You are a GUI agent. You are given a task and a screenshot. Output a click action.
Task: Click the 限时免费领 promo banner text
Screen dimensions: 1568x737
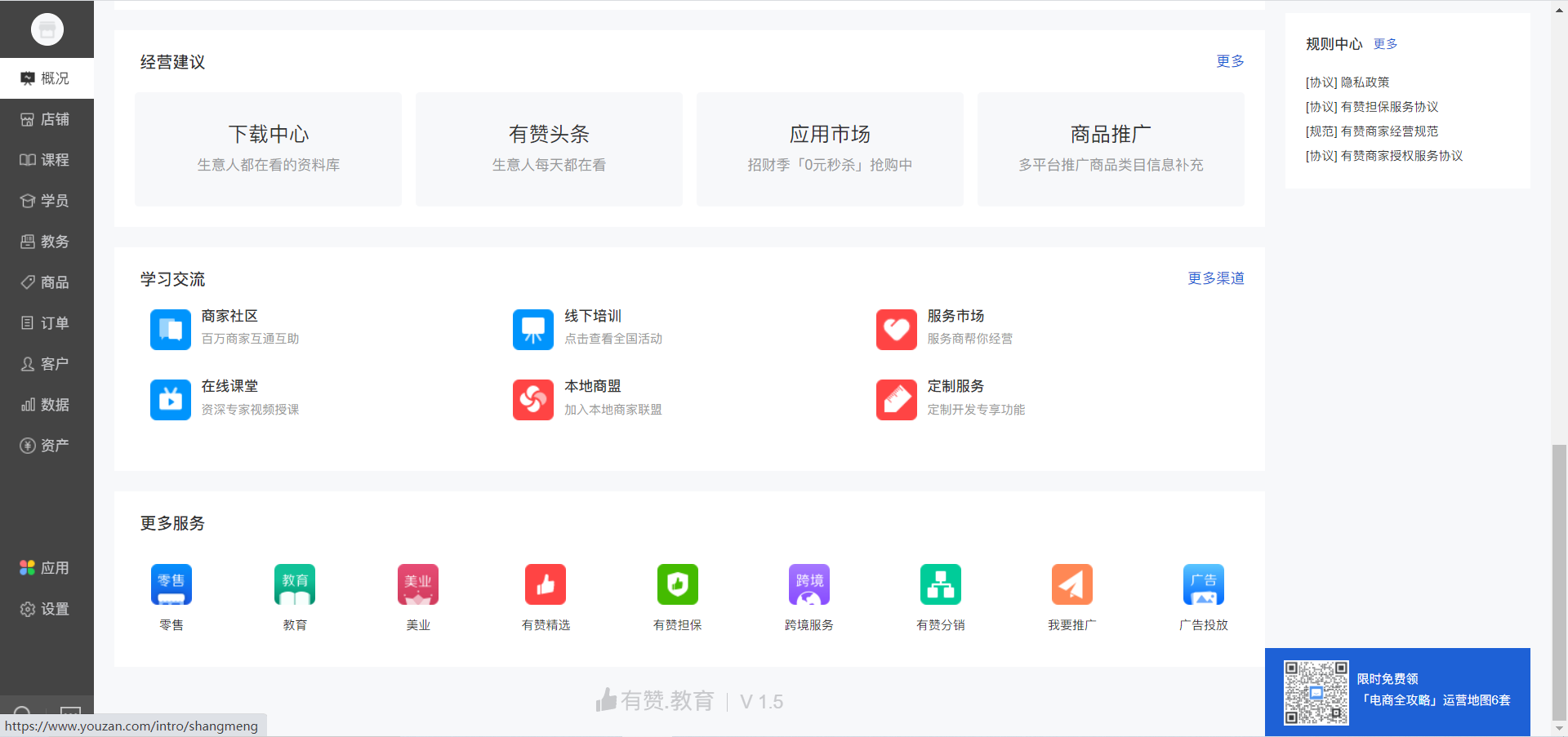(x=1388, y=679)
